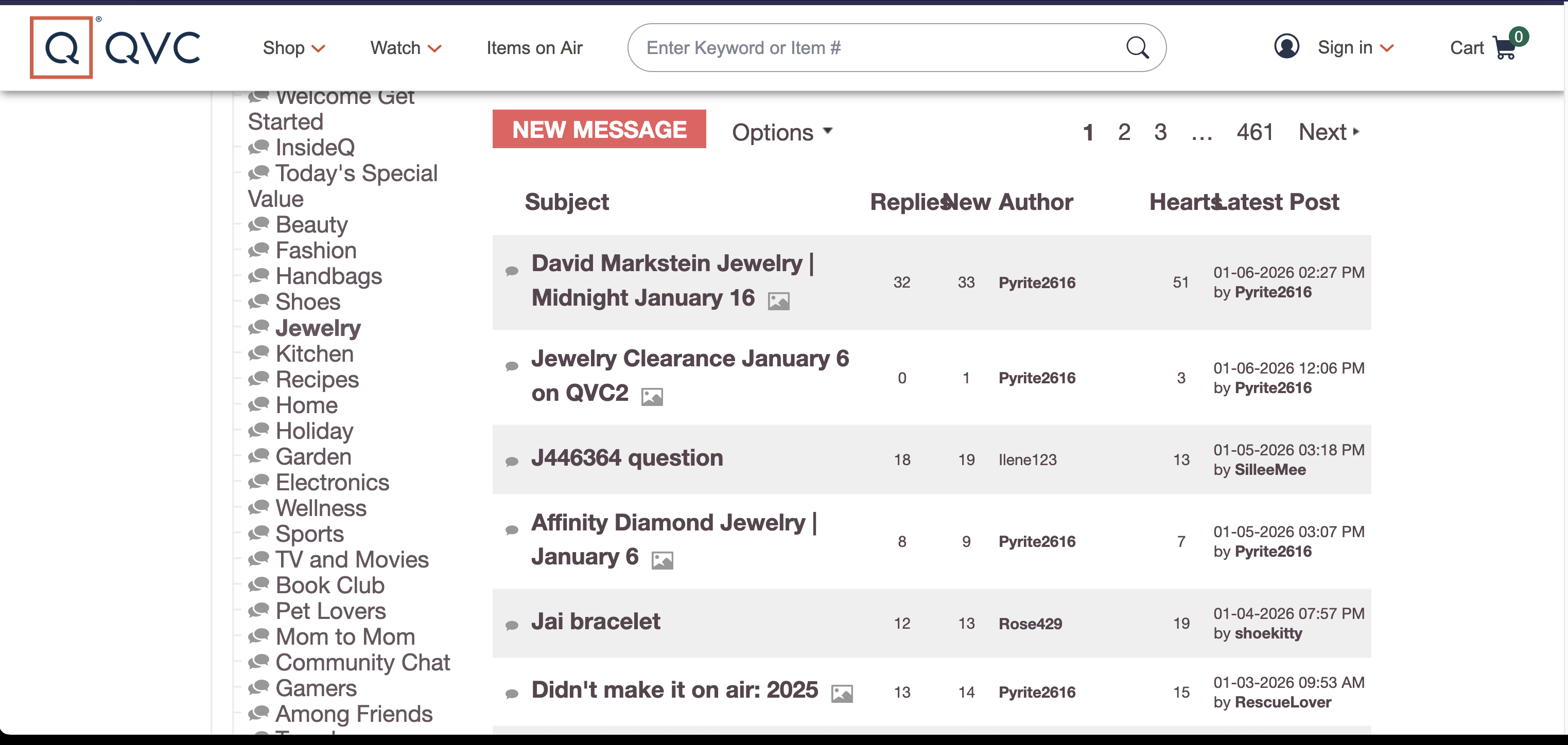Open the Sign in menu
Image resolution: width=1568 pixels, height=745 pixels.
tap(1355, 47)
